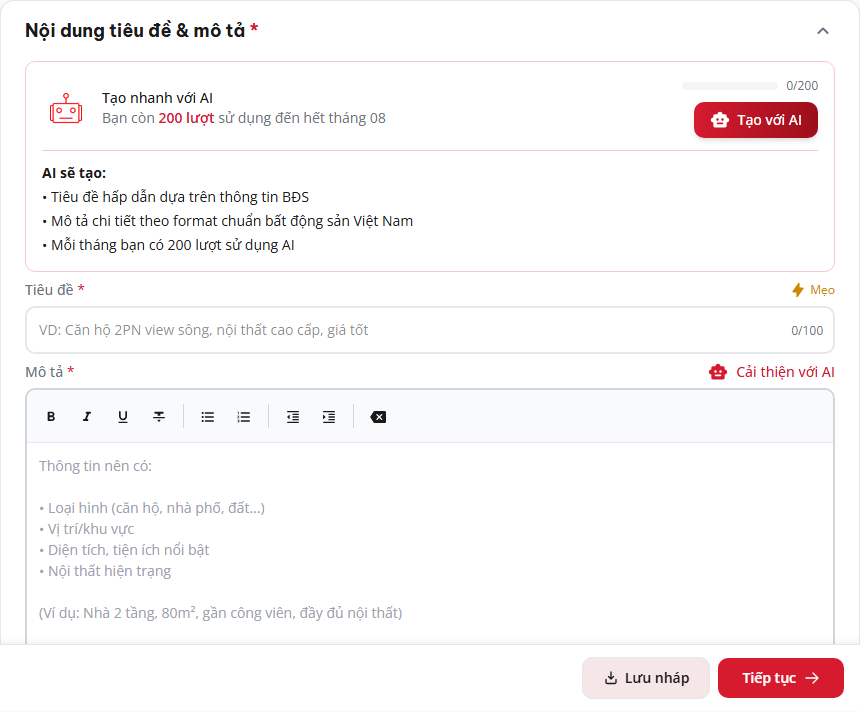The height and width of the screenshot is (712, 860).
Task: Insert a bulleted list
Action: tap(207, 417)
